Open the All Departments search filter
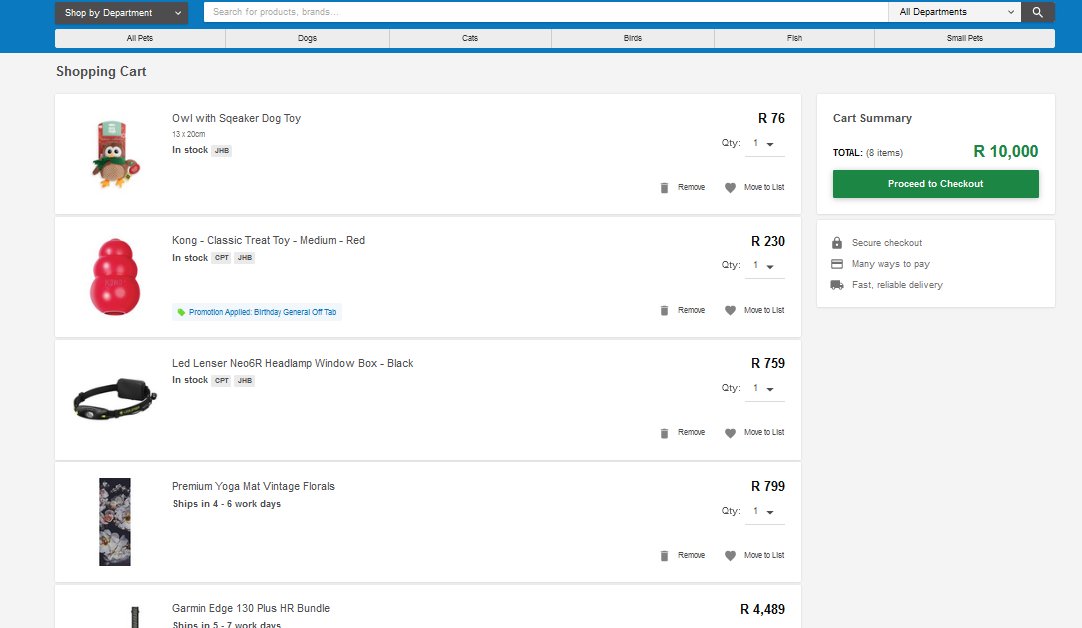 coord(955,12)
